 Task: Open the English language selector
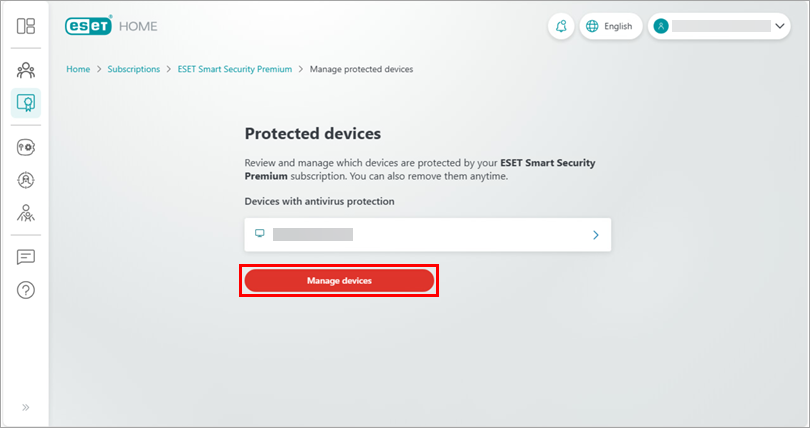(610, 26)
